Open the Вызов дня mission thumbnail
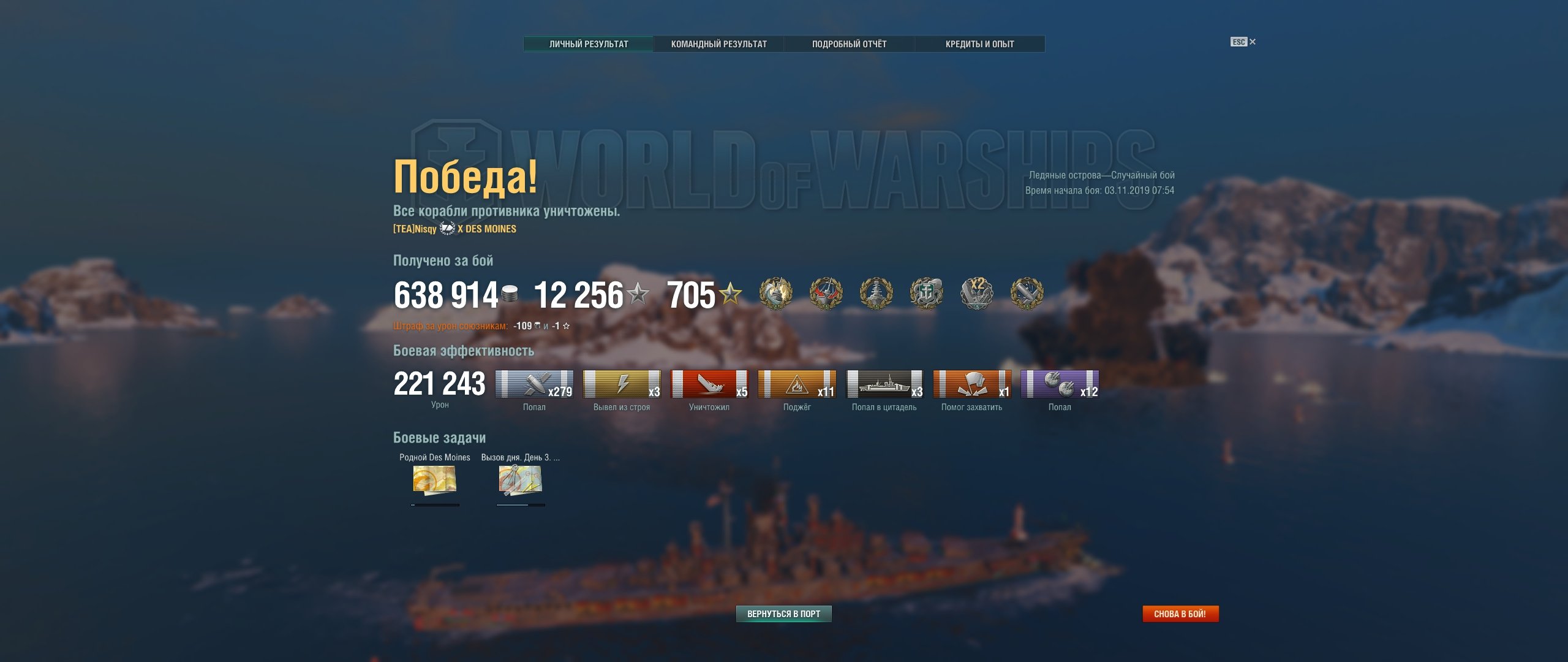The height and width of the screenshot is (662, 1568). [x=520, y=480]
